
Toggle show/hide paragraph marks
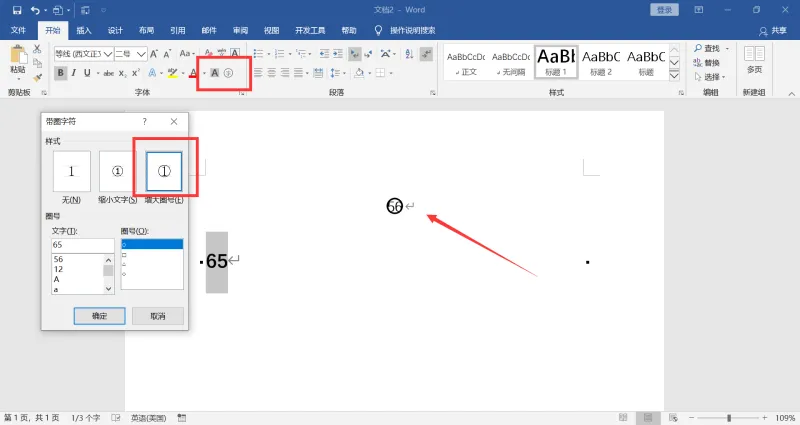[427, 54]
